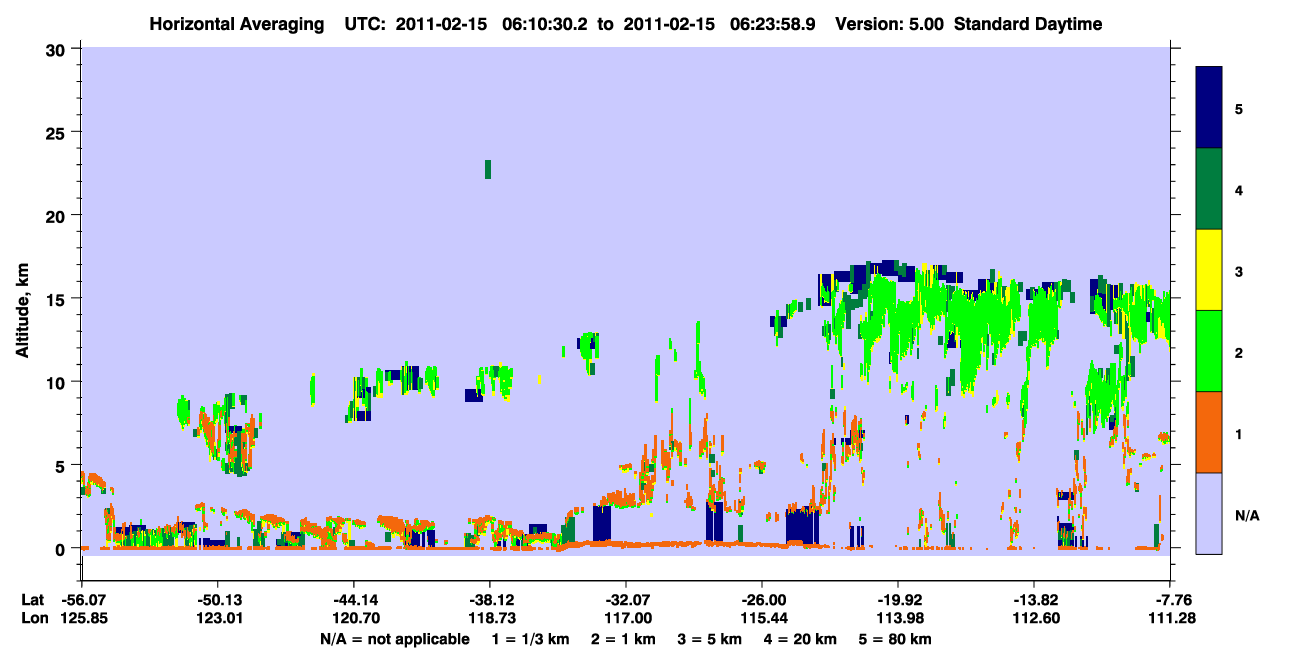
Task: Click the colorbar label '4'
Action: [x=1239, y=189]
